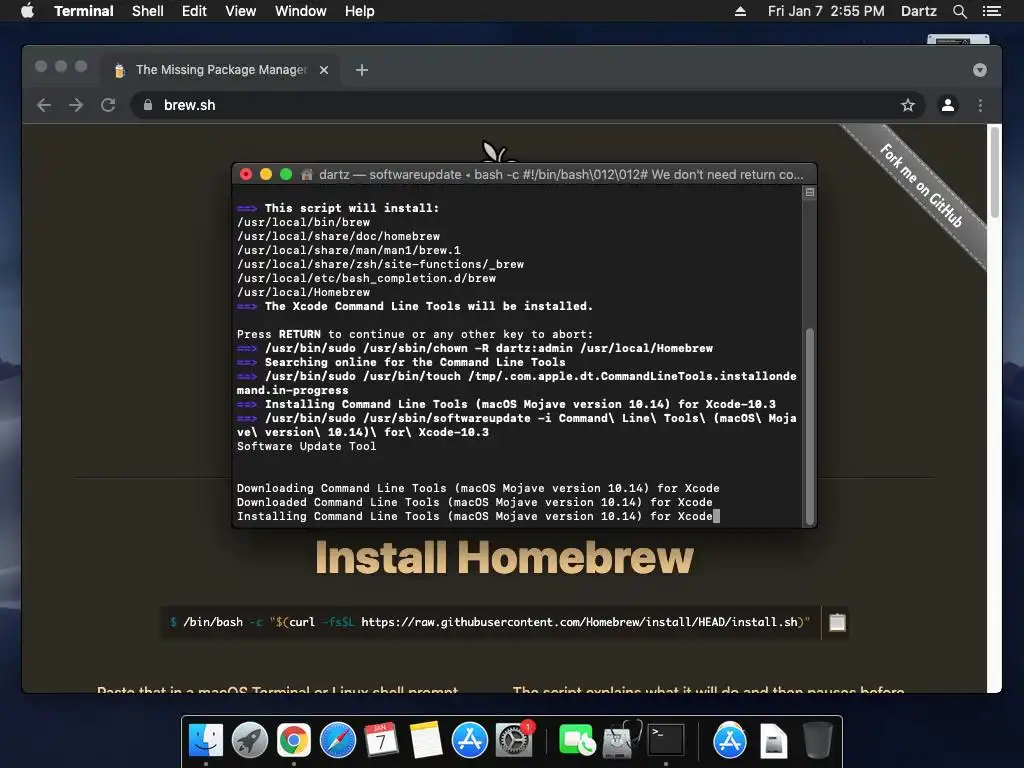Click the home folder icon in Terminal title
Image resolution: width=1024 pixels, height=768 pixels.
(x=307, y=174)
